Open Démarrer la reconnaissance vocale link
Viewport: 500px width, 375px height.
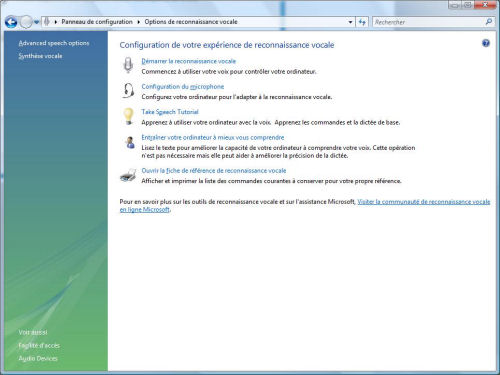coord(188,61)
